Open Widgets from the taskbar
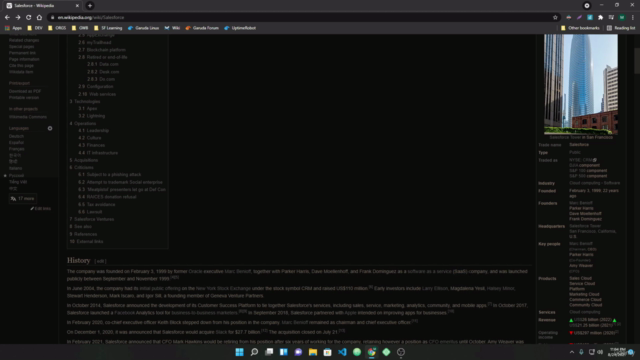The image size is (640, 360). pyautogui.click(x=284, y=352)
